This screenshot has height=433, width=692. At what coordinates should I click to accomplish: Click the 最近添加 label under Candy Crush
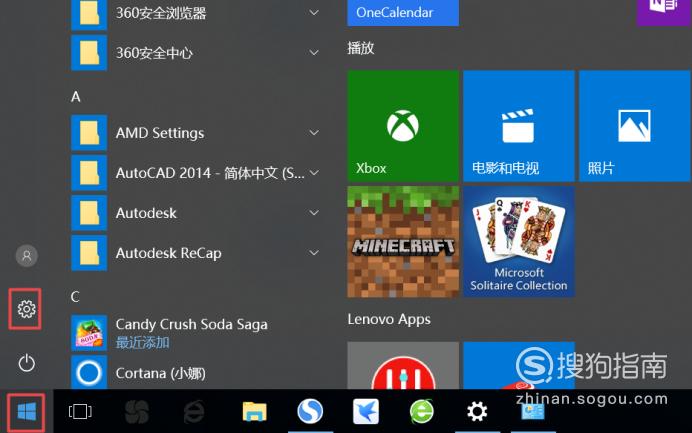(143, 343)
